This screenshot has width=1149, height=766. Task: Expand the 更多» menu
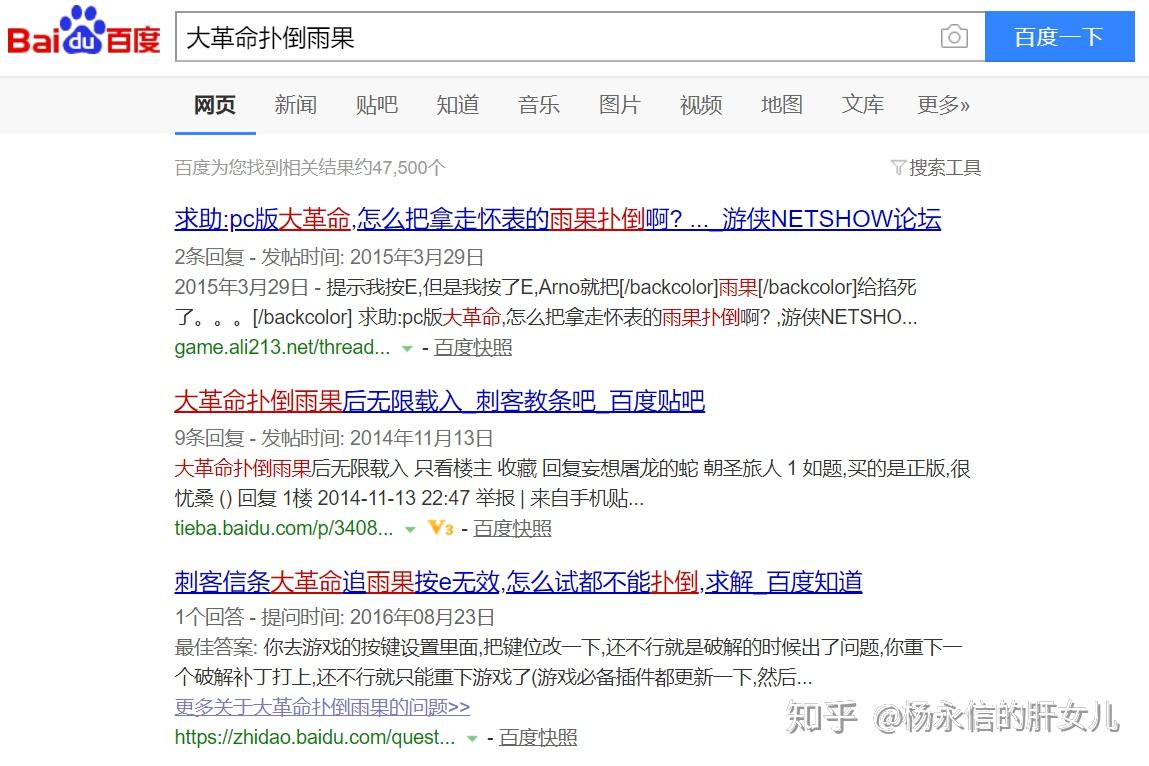(x=944, y=105)
